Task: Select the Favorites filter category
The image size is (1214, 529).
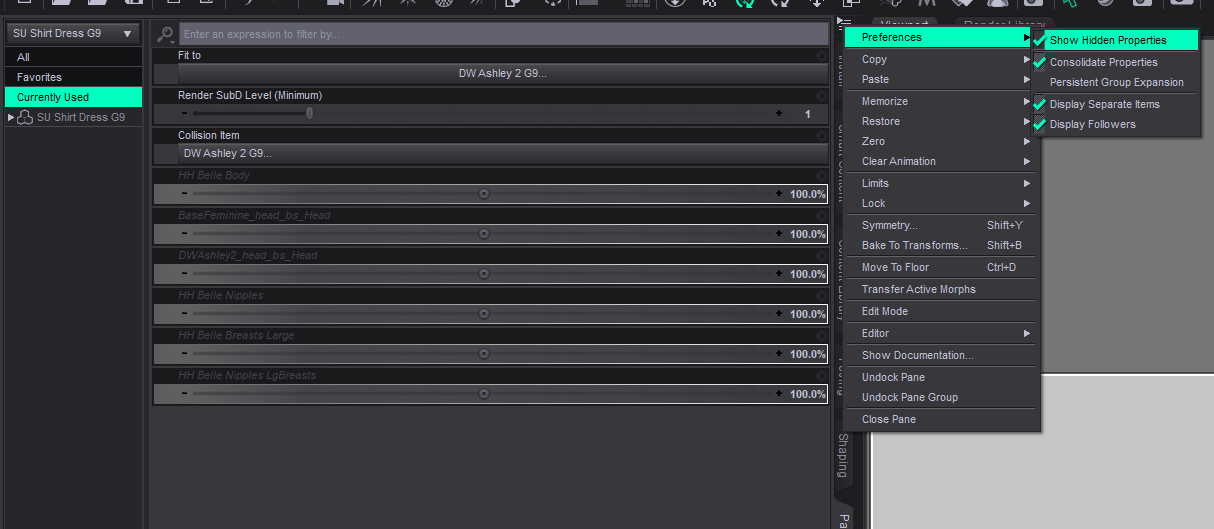Action: (x=73, y=77)
